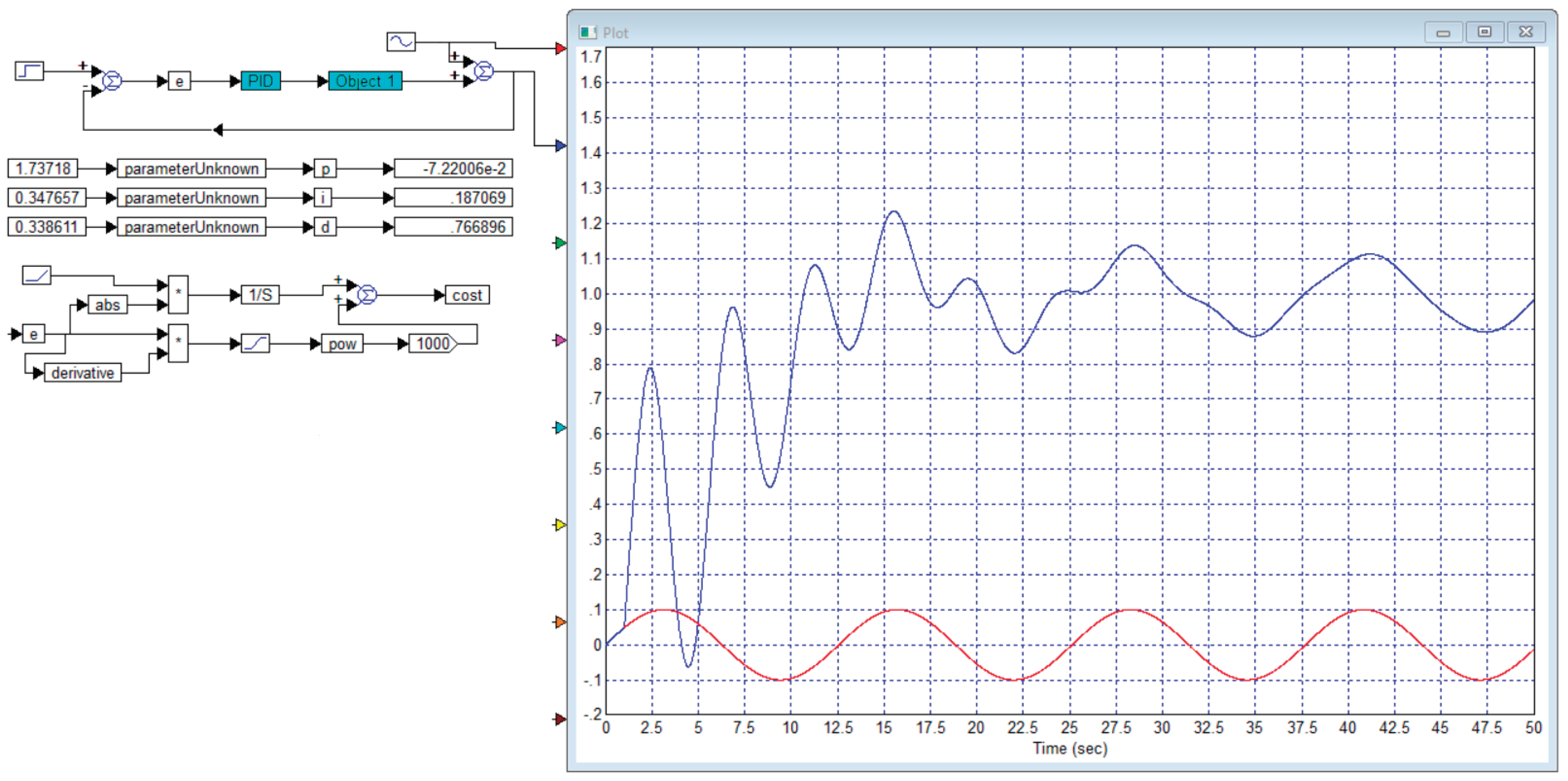
Task: Click the limit block before pow
Action: click(x=256, y=343)
